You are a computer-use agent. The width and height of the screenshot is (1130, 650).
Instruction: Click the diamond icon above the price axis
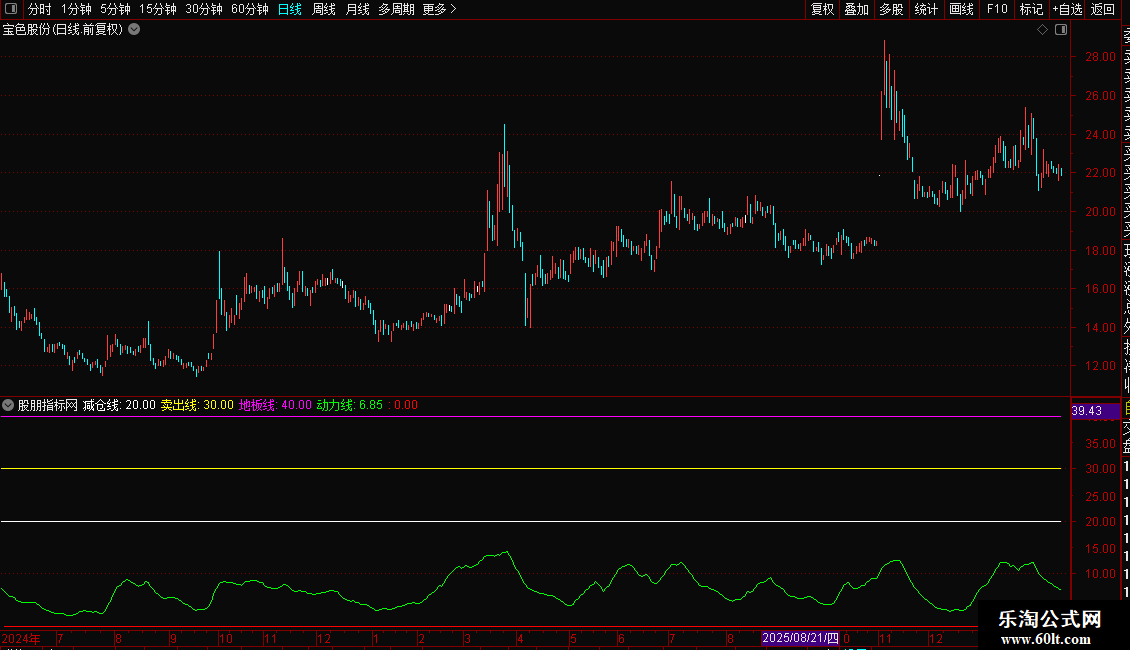1042,30
